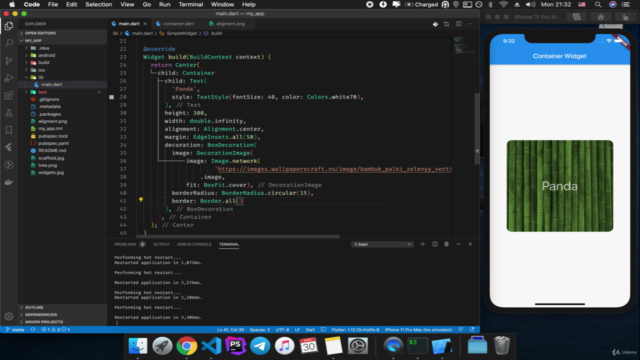Open the Source Control view
Viewport: 640px width, 360px height.
(x=9, y=60)
